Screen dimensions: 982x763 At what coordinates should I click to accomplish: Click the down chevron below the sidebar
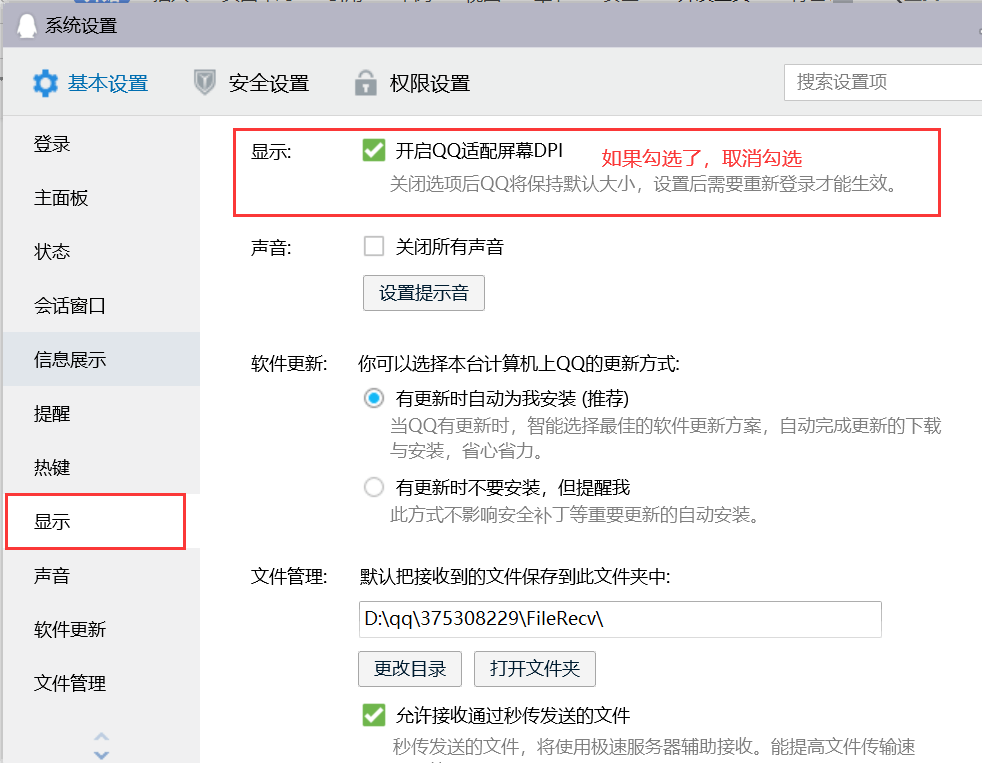[x=101, y=755]
